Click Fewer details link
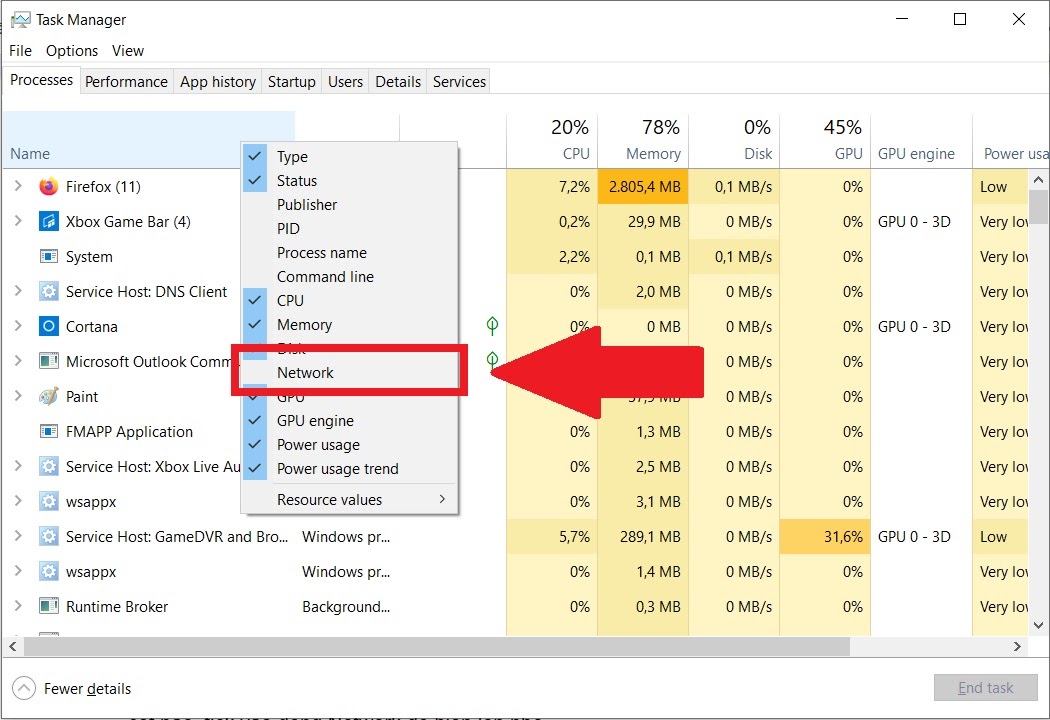 tap(87, 689)
